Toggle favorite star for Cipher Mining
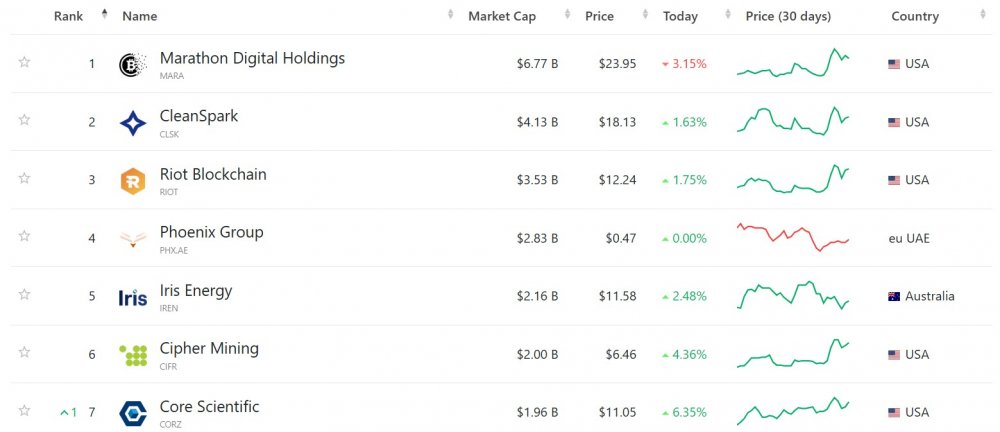 point(24,352)
